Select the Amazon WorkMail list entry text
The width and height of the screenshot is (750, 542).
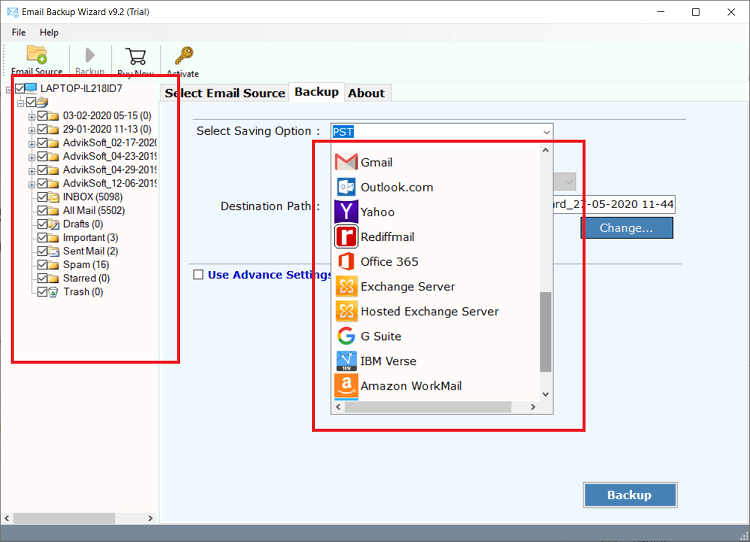coord(411,386)
